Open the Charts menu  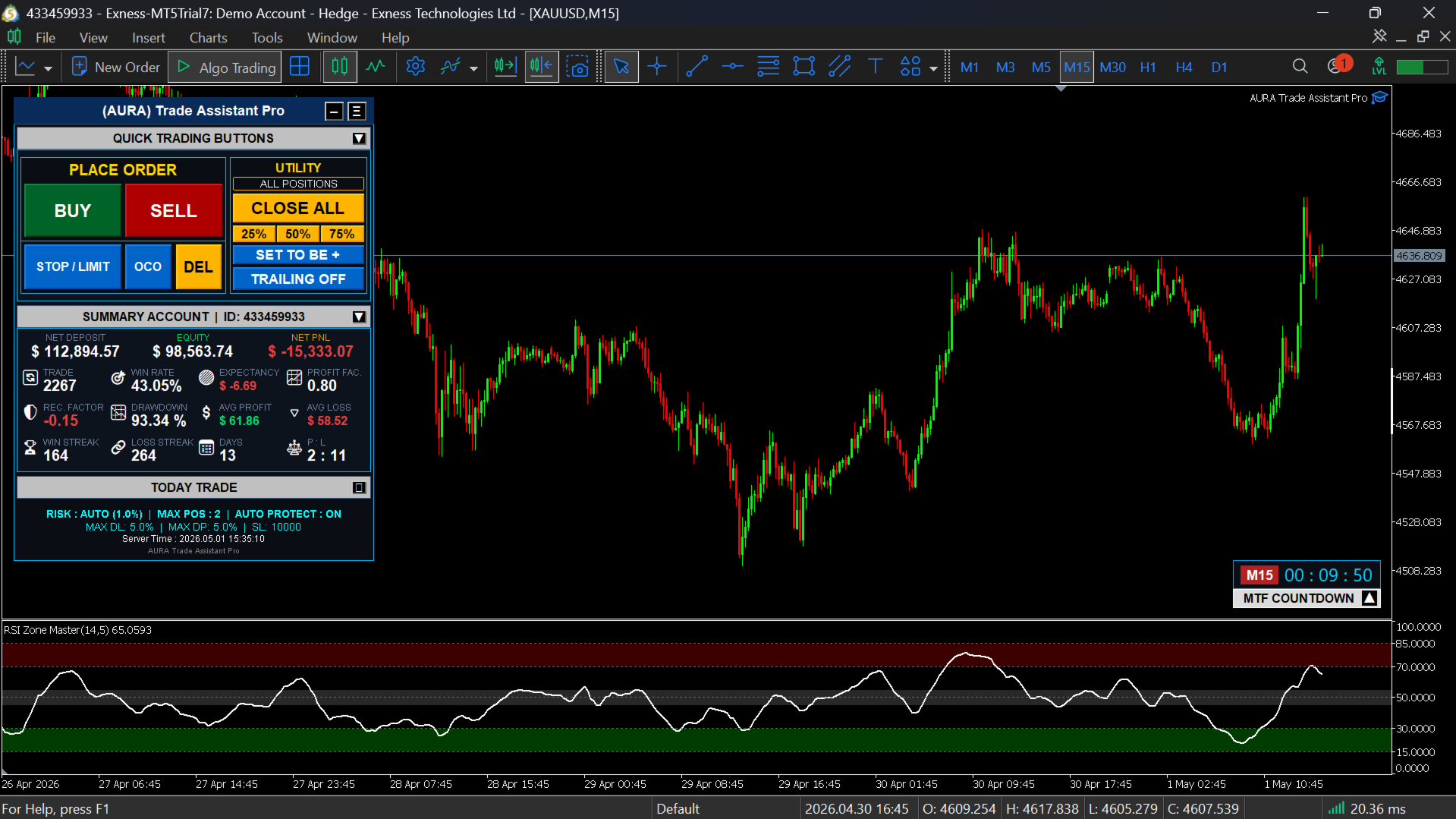pyautogui.click(x=208, y=37)
